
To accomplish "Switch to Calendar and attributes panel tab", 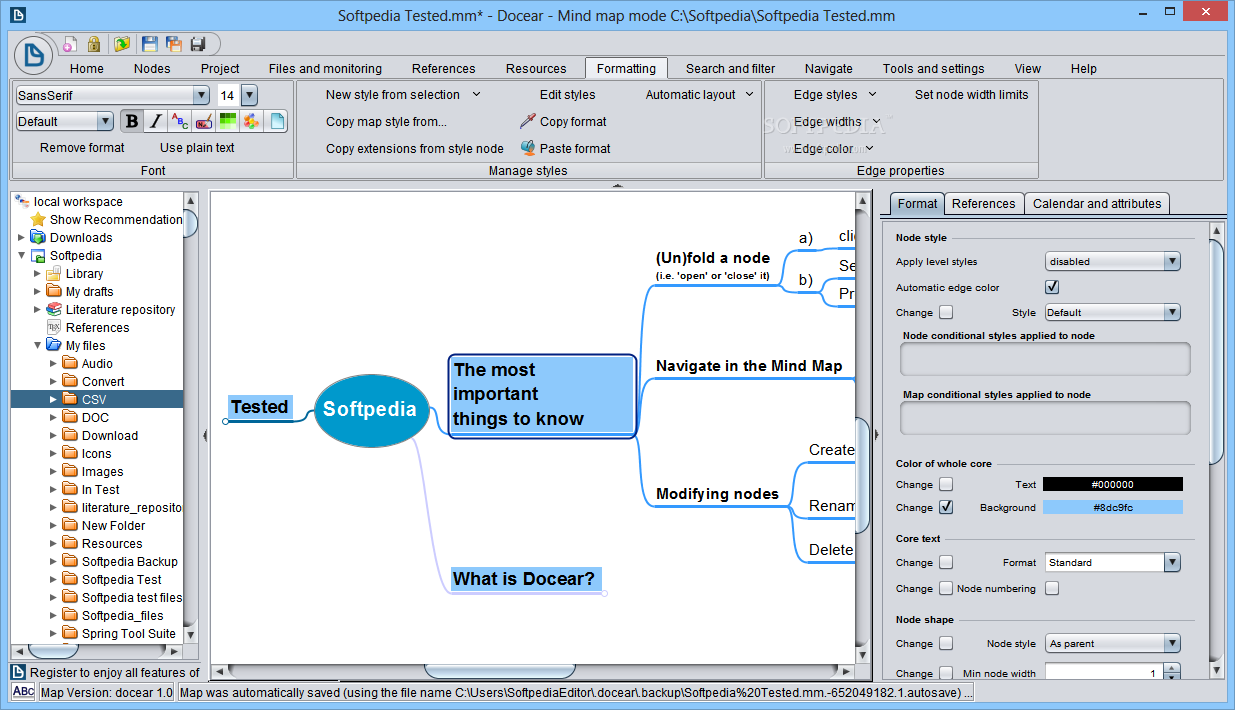I will pyautogui.click(x=1097, y=203).
